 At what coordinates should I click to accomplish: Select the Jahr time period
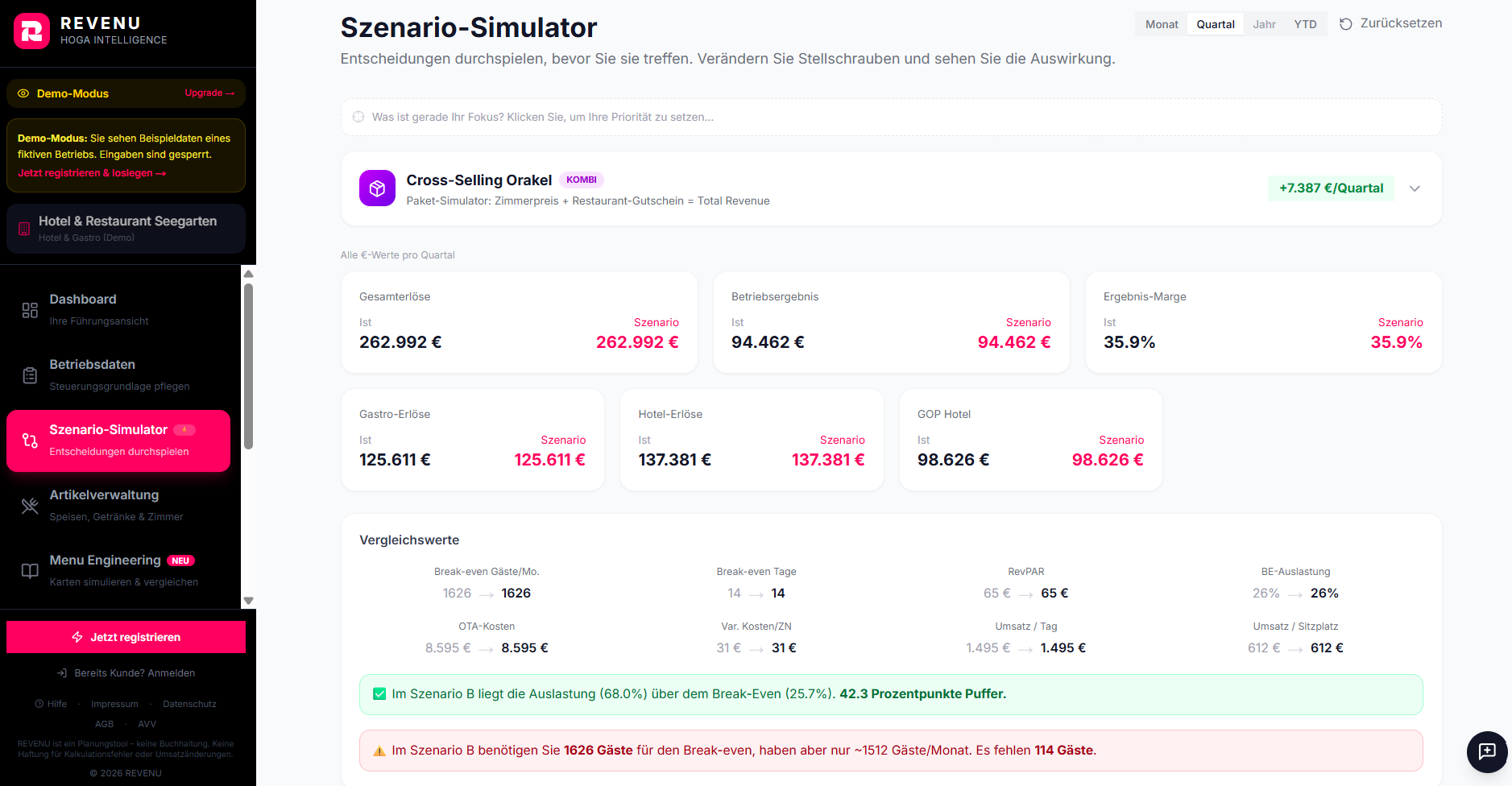[1264, 23]
